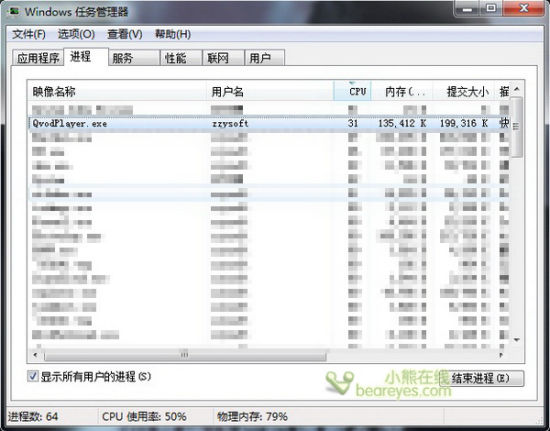Open the 文件(F) menu

click(x=29, y=34)
